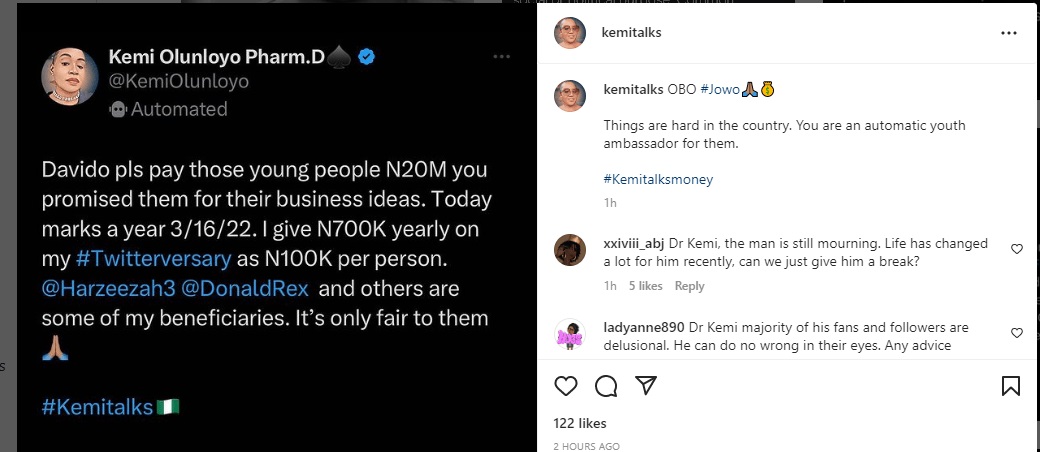
Task: Share the post via paper plane icon
Action: 646,385
